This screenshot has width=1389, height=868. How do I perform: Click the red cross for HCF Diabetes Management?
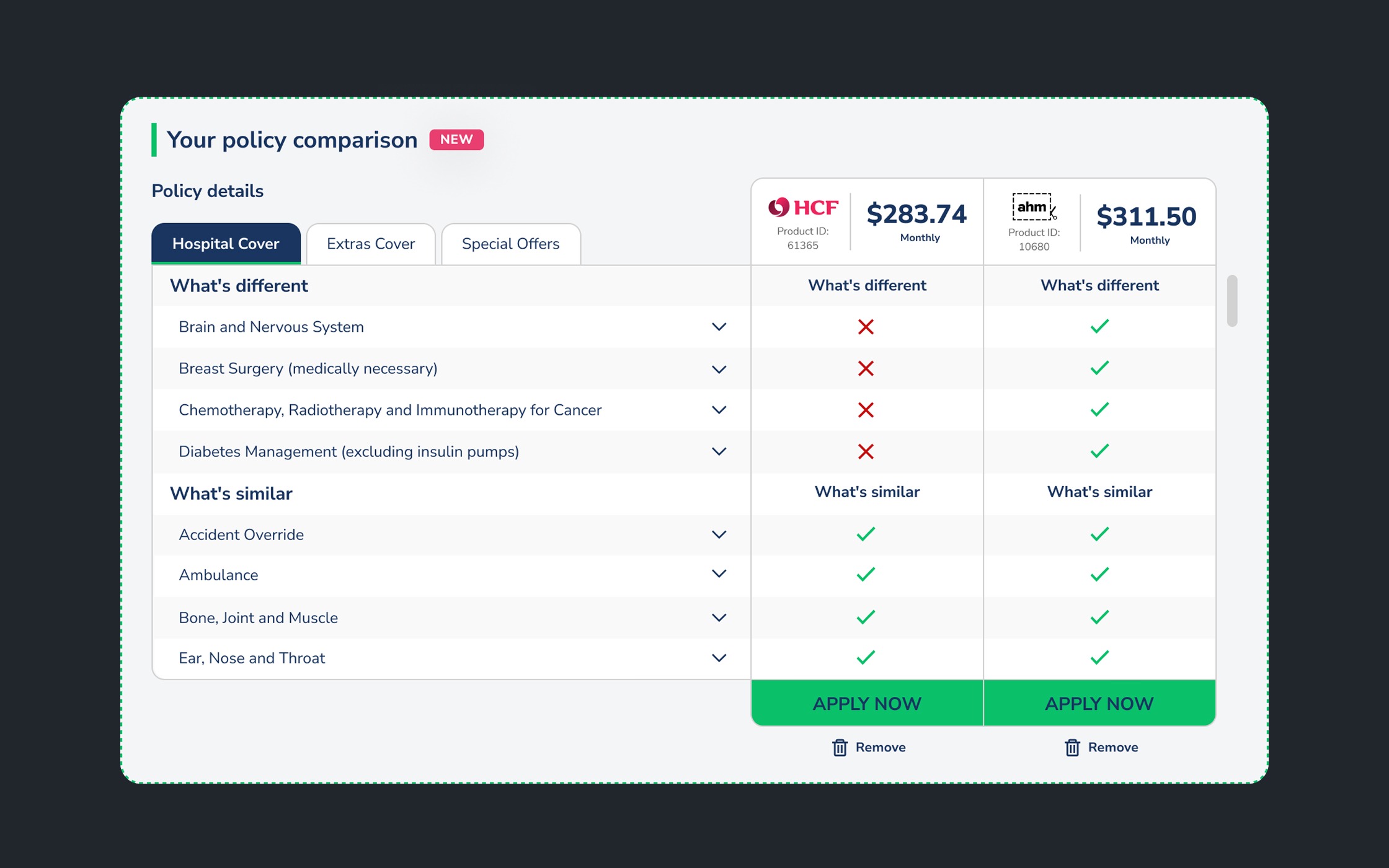(866, 451)
